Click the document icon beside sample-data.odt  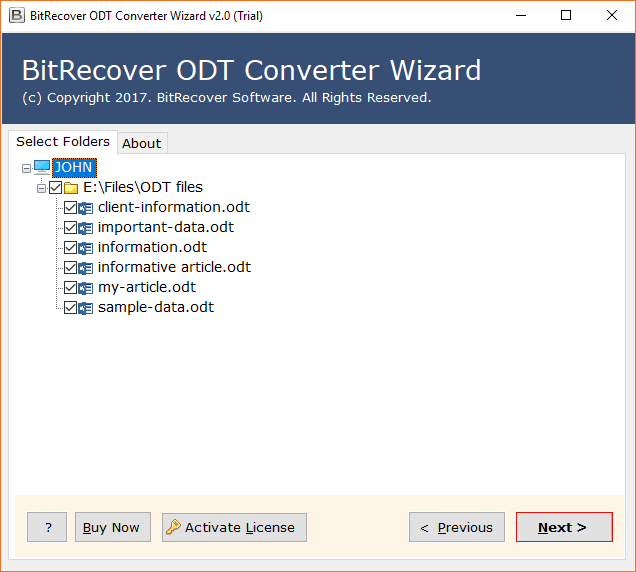click(86, 308)
